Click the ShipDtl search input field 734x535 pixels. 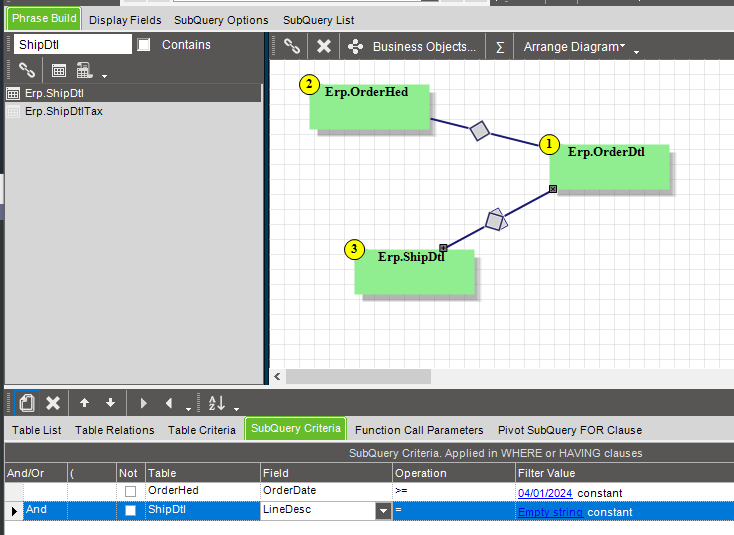click(73, 45)
